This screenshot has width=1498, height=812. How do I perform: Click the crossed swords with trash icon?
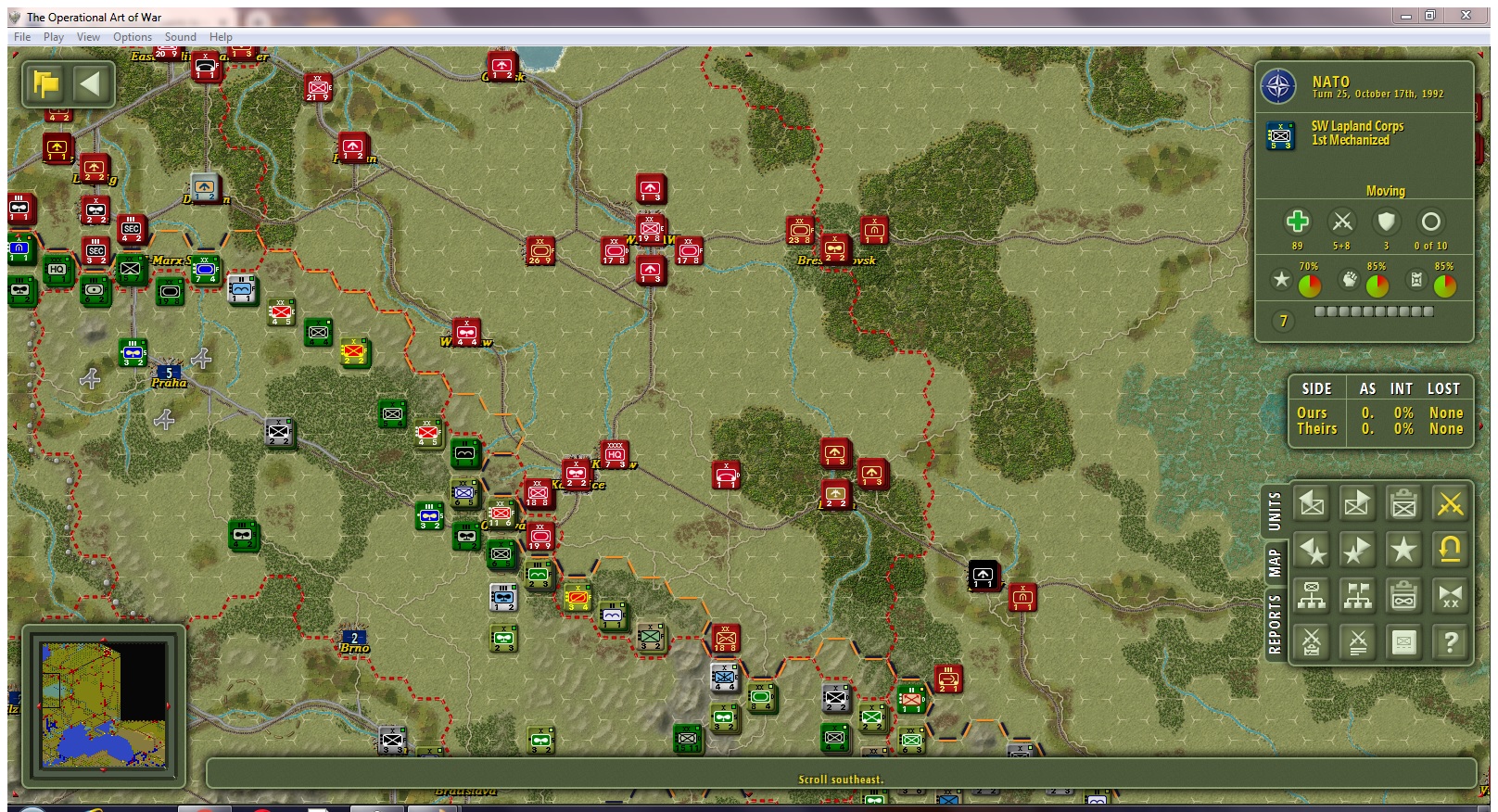(1311, 641)
